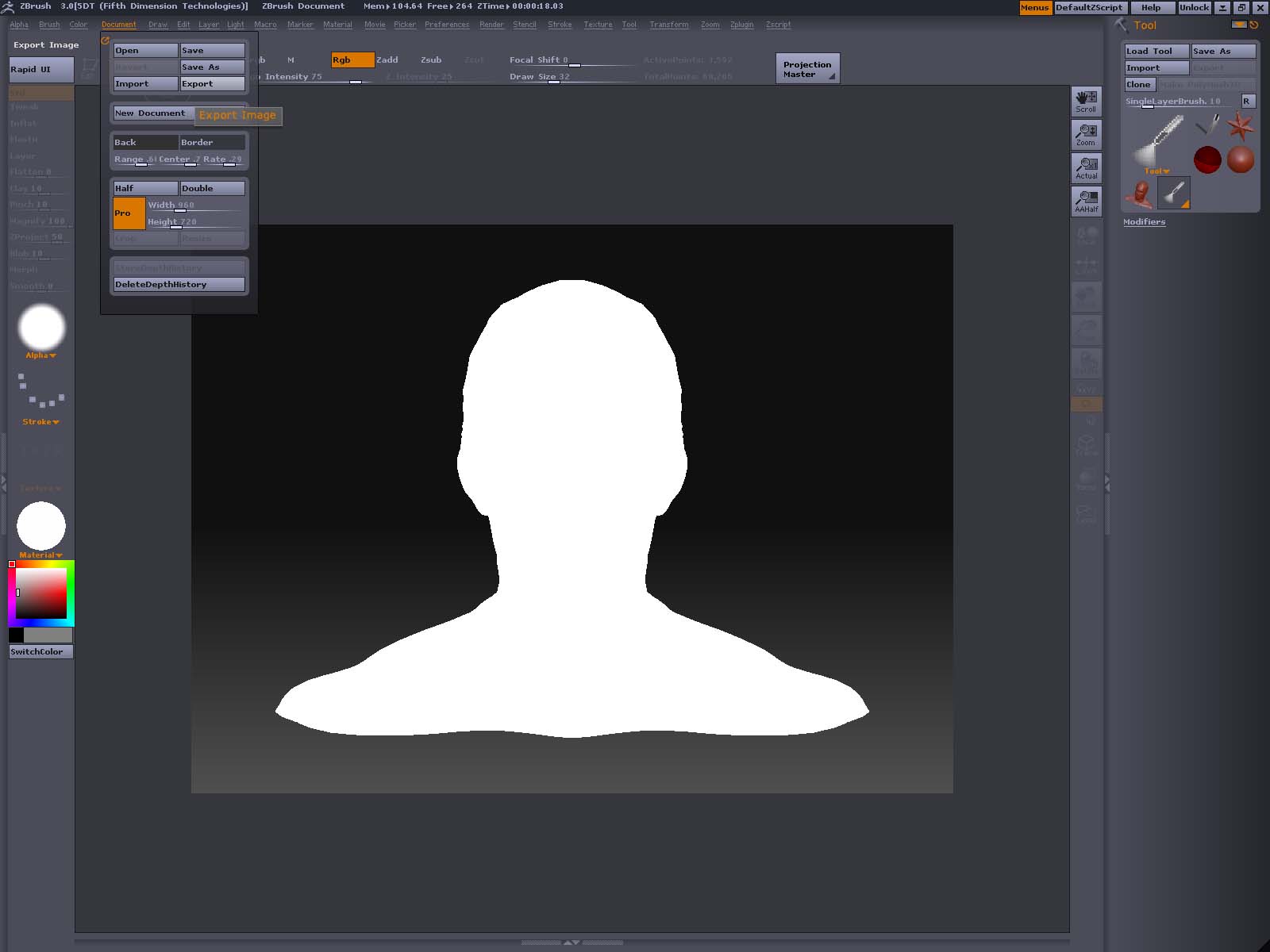The height and width of the screenshot is (952, 1270).
Task: Select the Zoom canvas icon
Action: (1086, 134)
